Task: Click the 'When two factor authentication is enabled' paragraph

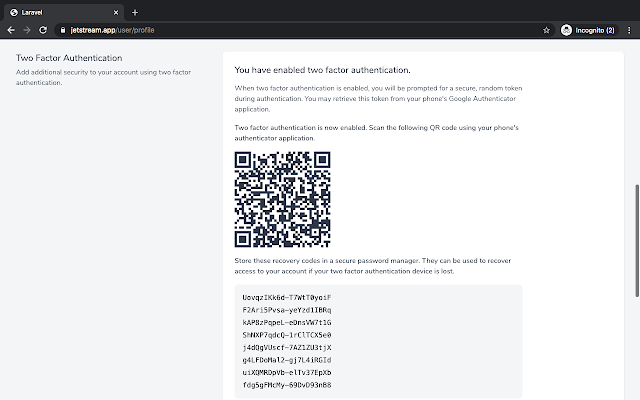Action: 378,99
